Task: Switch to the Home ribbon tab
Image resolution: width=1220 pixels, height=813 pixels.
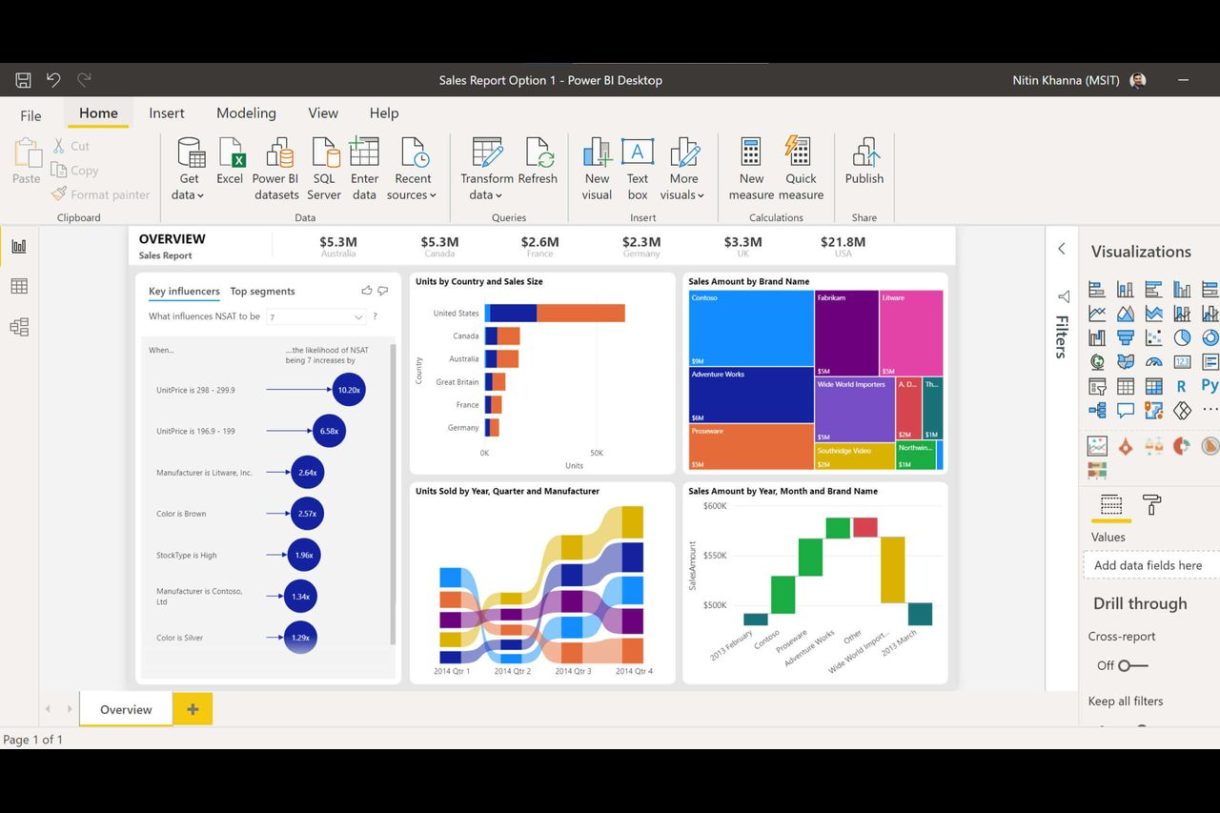Action: coord(98,113)
